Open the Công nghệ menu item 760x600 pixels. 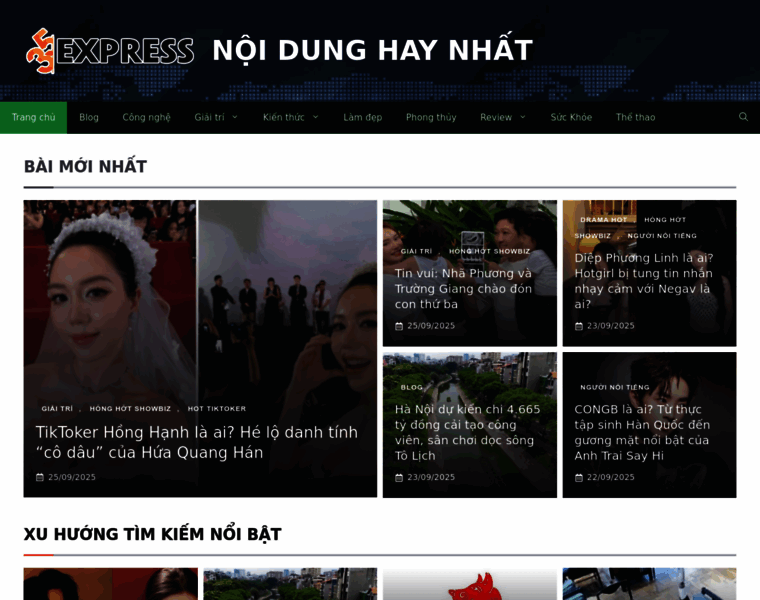[146, 117]
